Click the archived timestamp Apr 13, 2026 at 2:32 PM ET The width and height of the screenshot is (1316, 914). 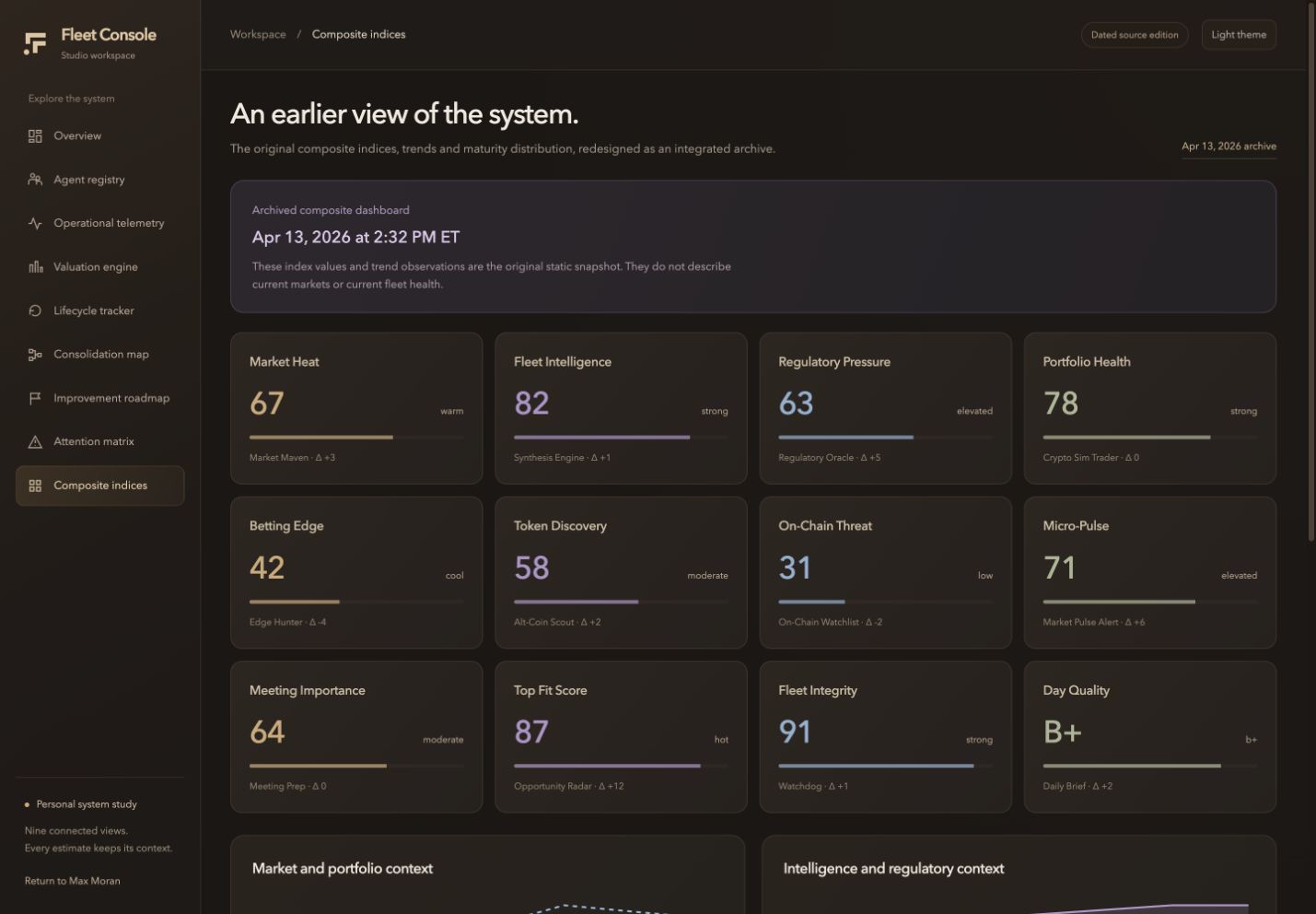[x=355, y=238]
